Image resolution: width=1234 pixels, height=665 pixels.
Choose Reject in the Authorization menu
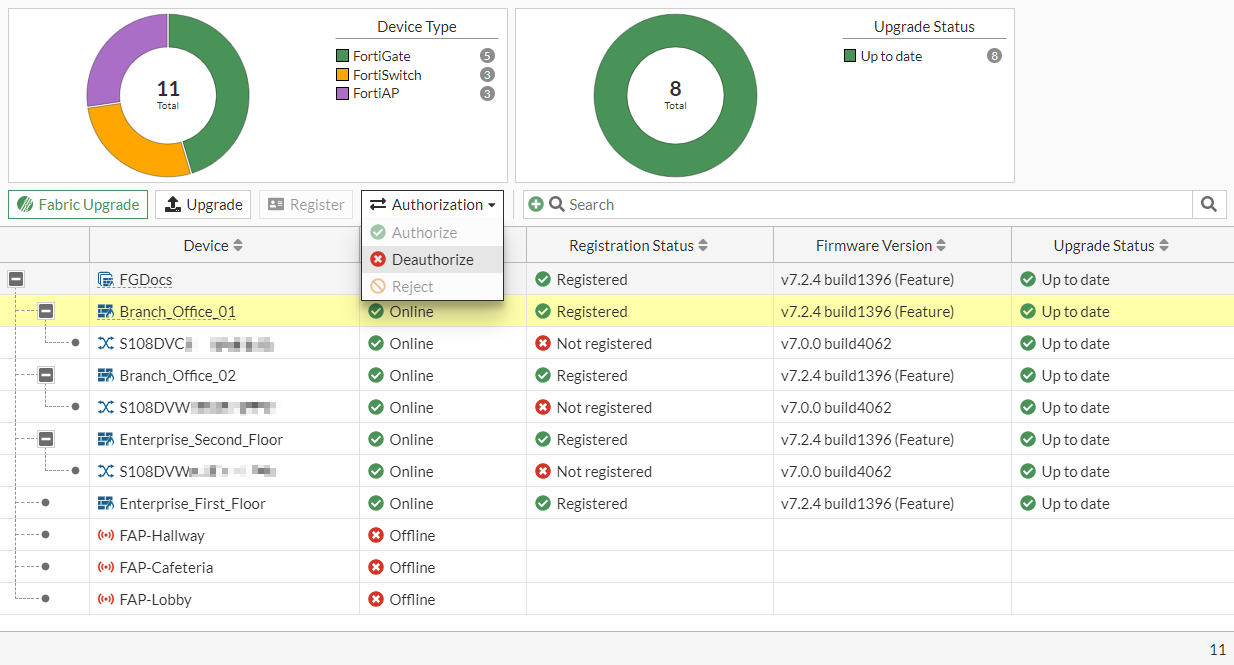click(412, 287)
